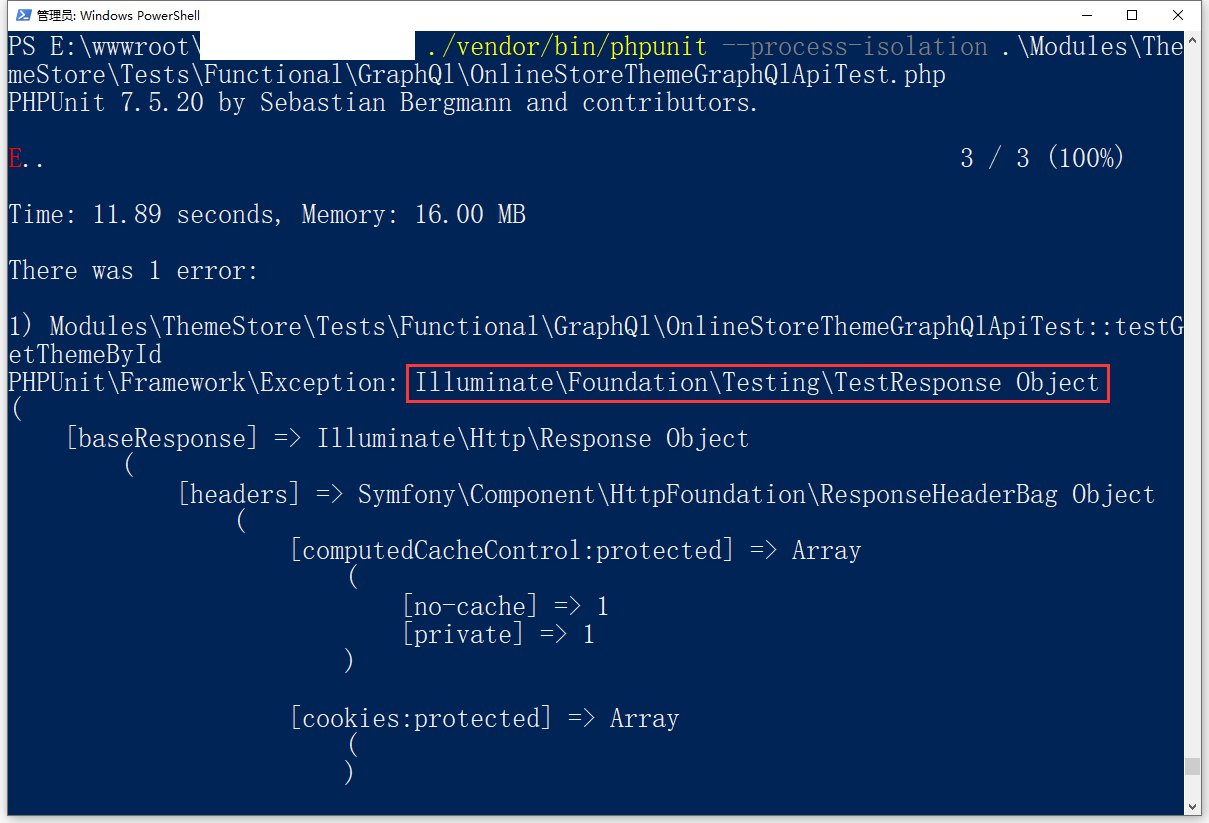Click the scrollbar down arrow

click(1192, 806)
